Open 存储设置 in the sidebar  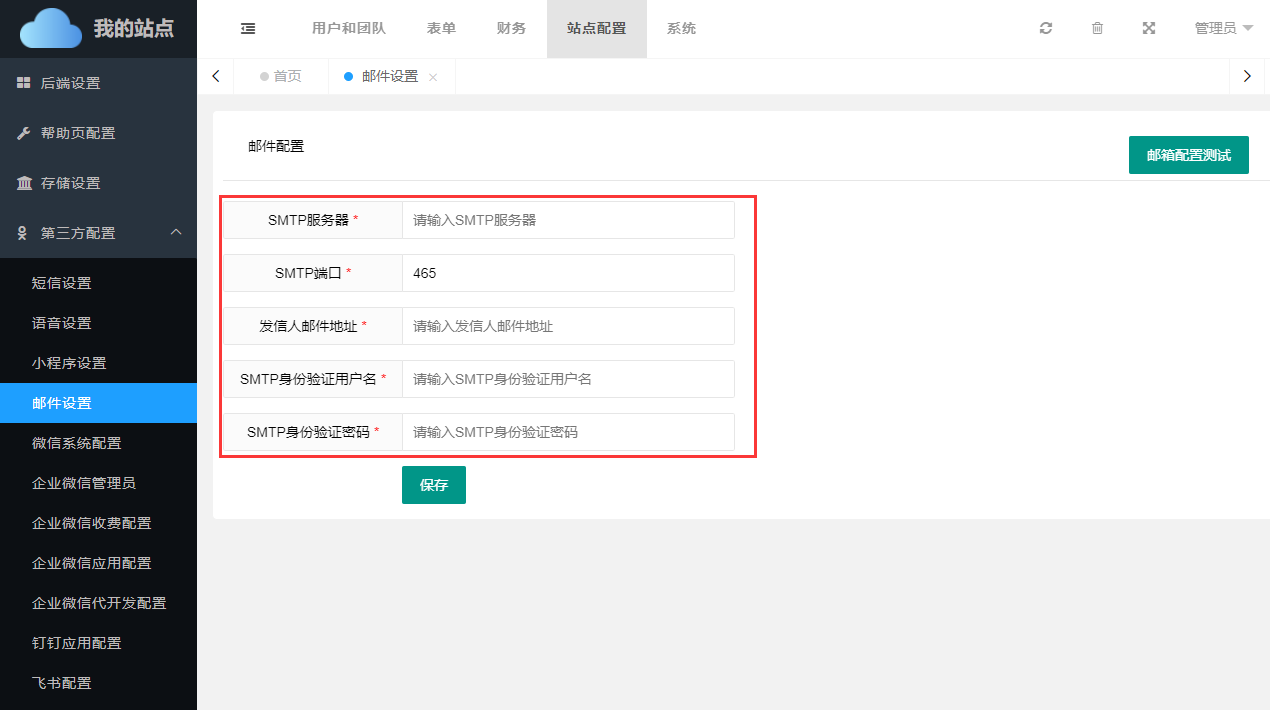[x=70, y=183]
